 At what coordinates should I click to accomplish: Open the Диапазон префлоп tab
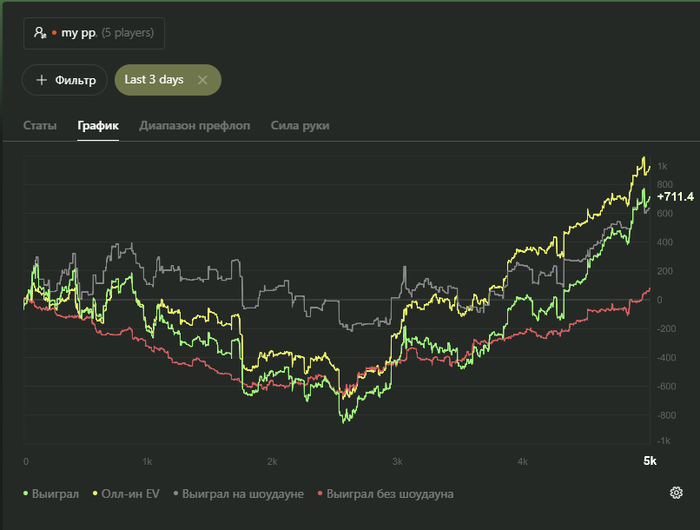click(x=195, y=126)
